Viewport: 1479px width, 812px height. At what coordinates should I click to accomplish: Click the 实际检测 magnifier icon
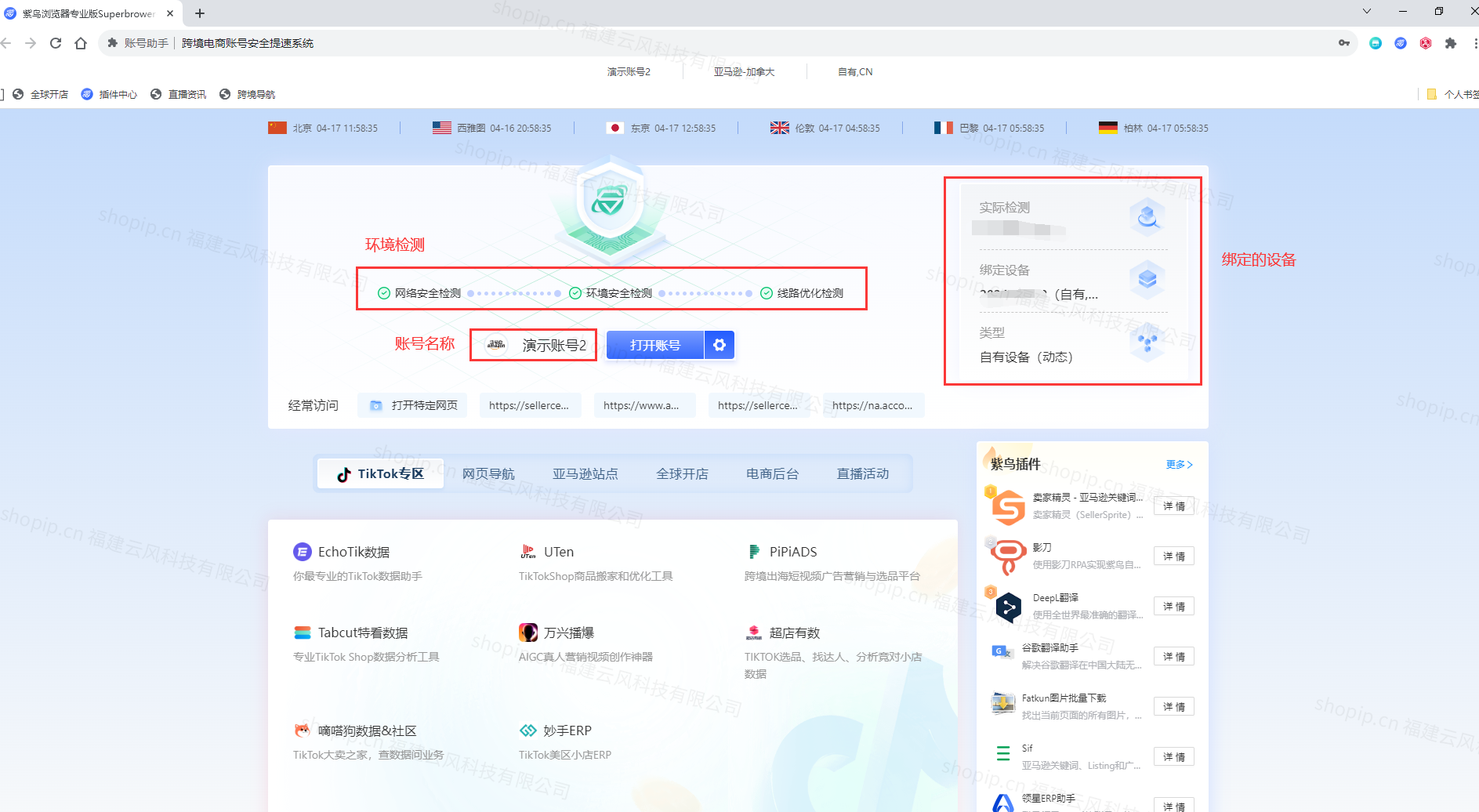(x=1147, y=216)
